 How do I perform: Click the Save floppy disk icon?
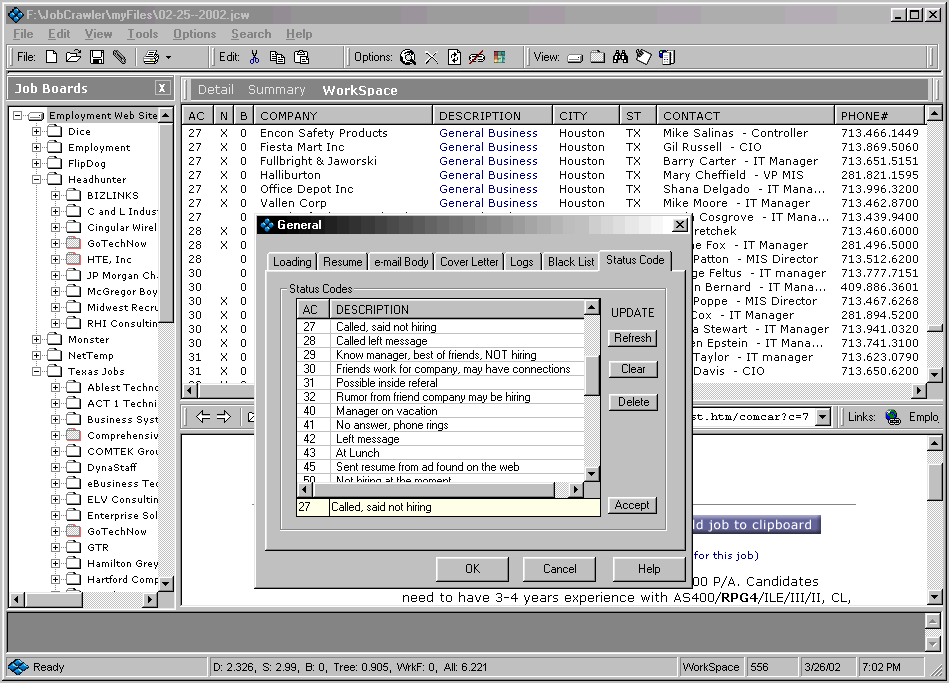pyautogui.click(x=96, y=57)
